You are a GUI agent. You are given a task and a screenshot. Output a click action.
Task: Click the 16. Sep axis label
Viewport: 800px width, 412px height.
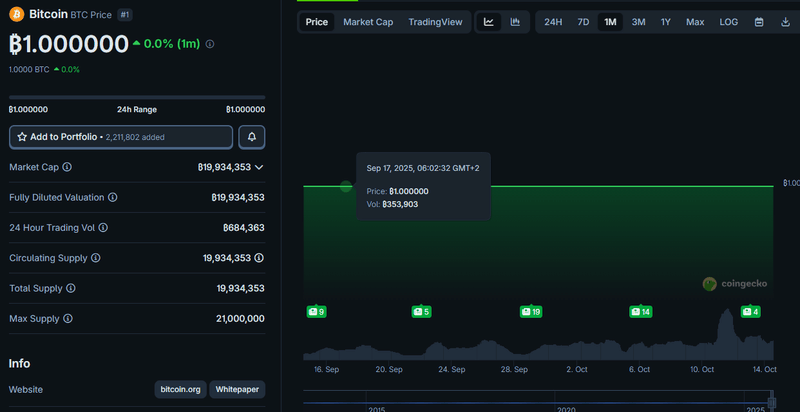[327, 370]
